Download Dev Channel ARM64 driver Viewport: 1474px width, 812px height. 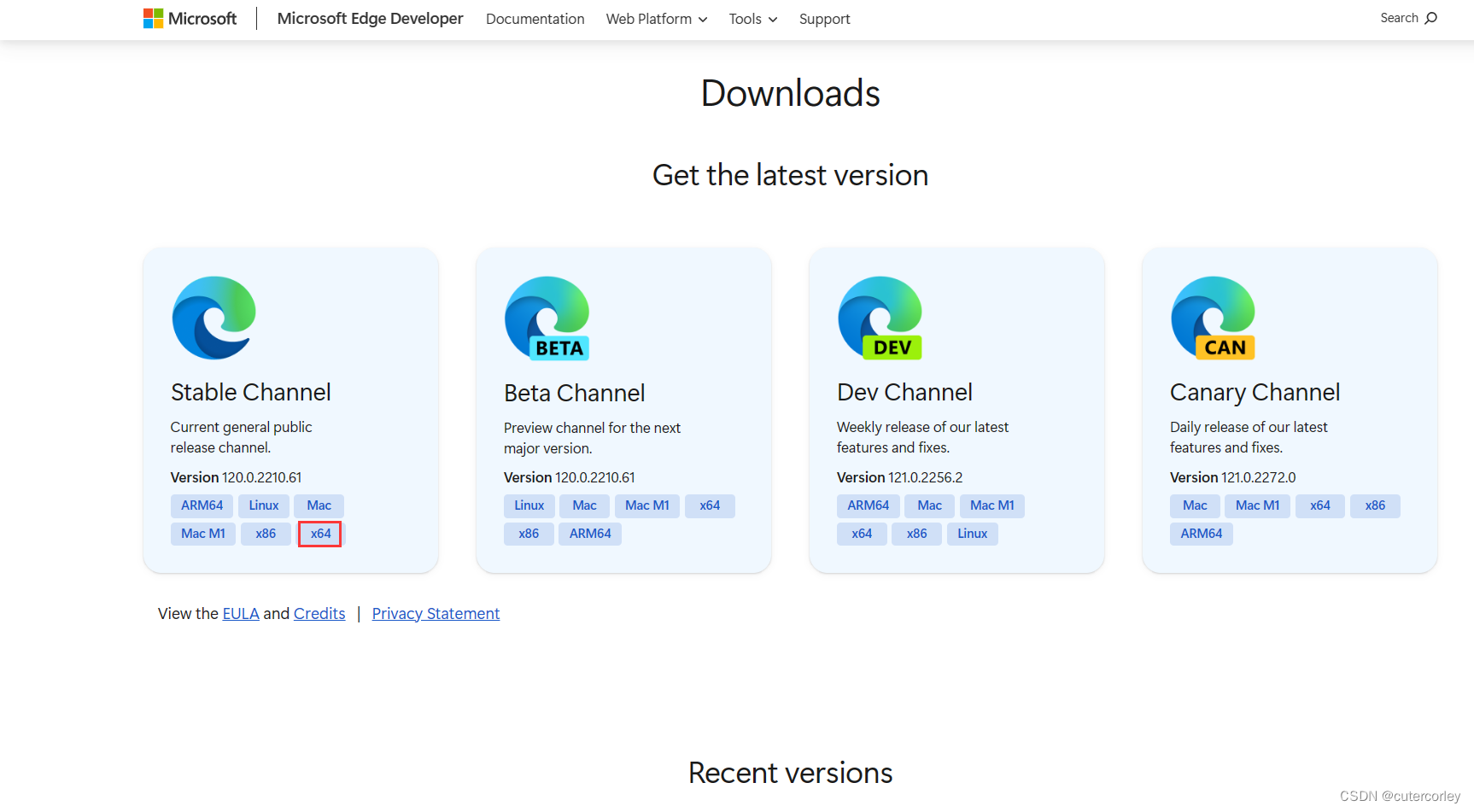point(869,505)
